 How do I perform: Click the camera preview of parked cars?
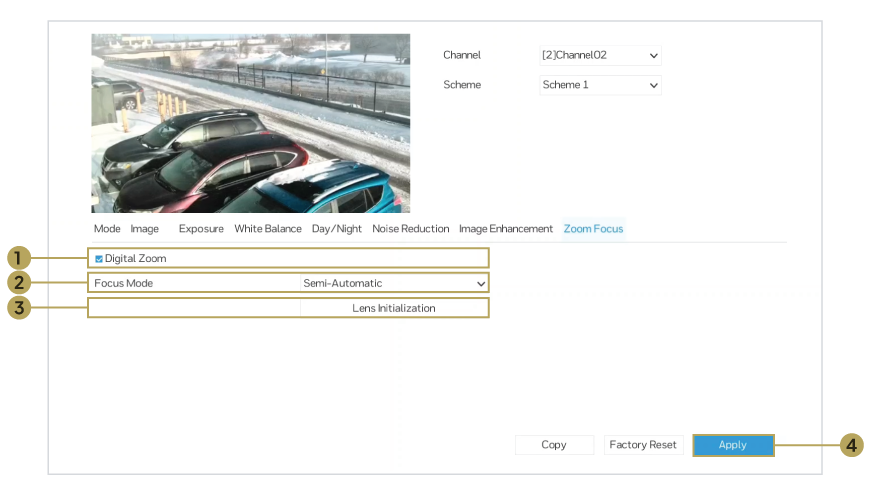pyautogui.click(x=251, y=123)
